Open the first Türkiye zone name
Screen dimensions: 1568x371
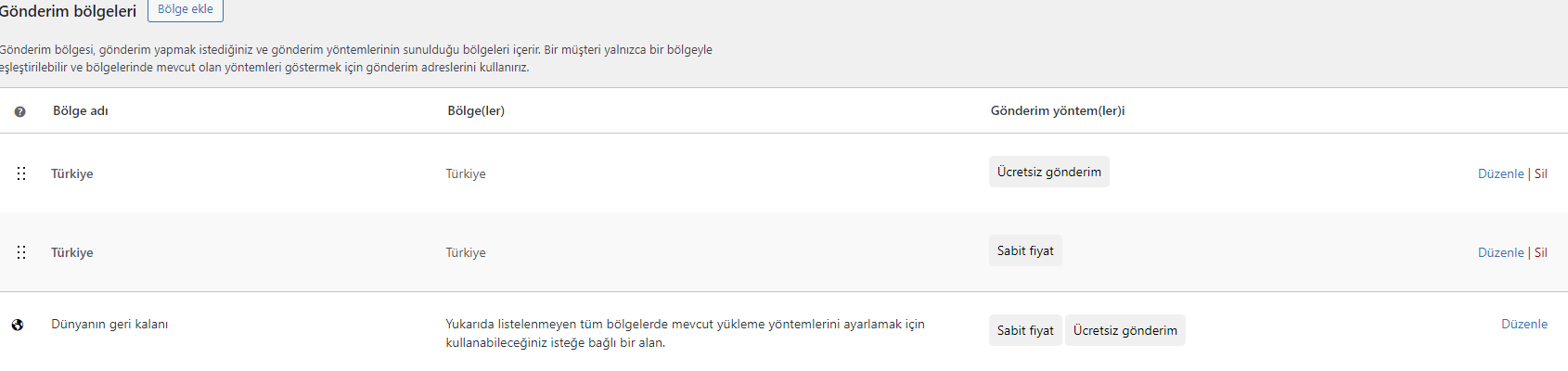(72, 173)
